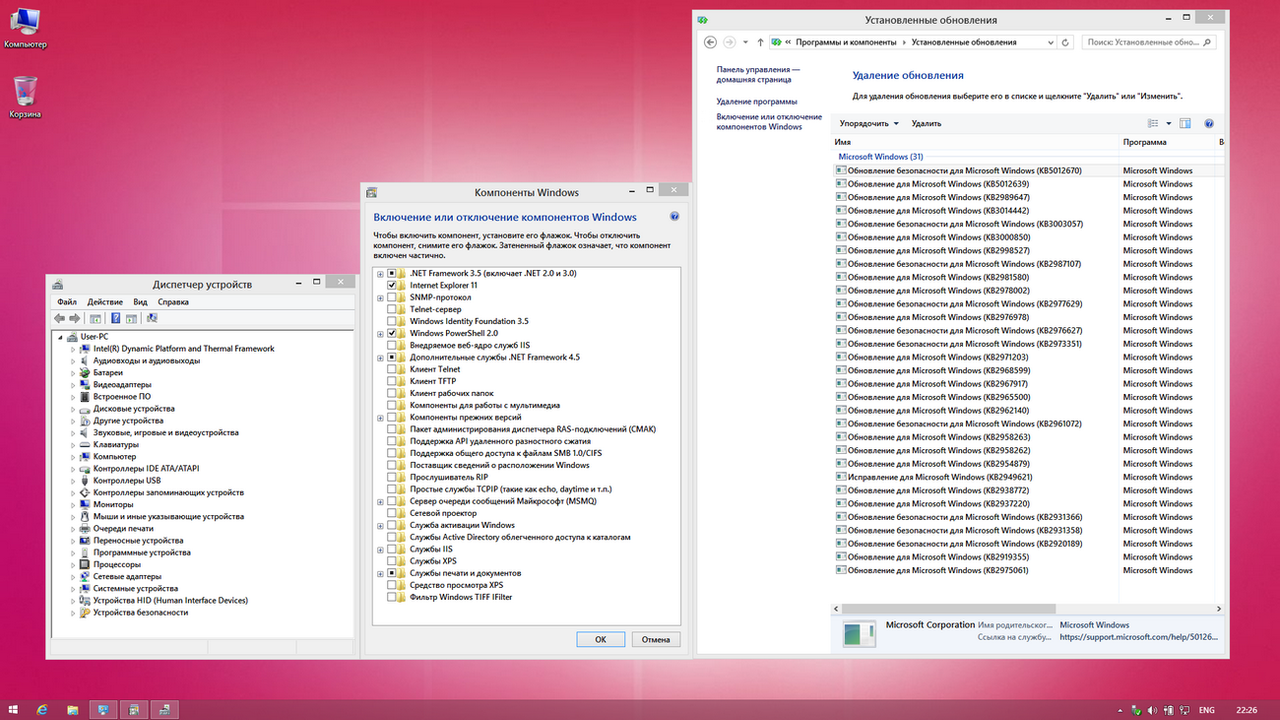This screenshot has height=720, width=1280.
Task: Open Действие menu in Device Manager
Action: pos(105,301)
